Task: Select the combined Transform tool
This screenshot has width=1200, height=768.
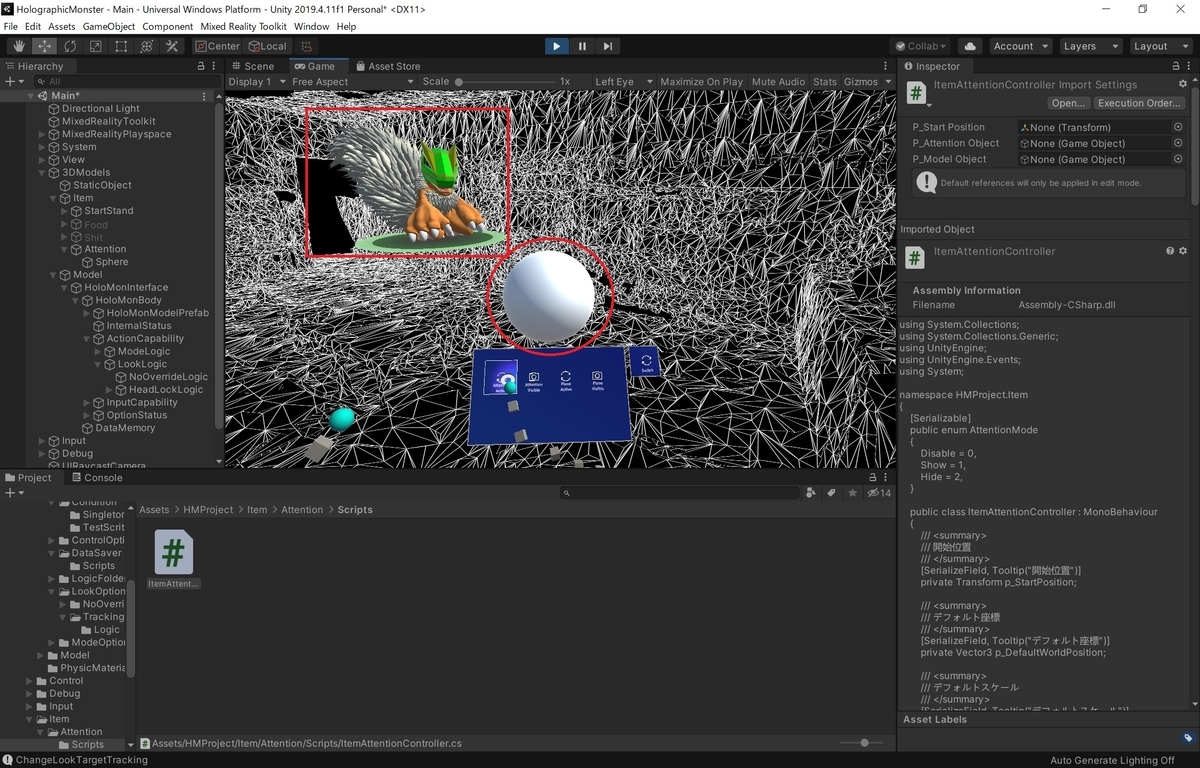Action: coord(146,46)
